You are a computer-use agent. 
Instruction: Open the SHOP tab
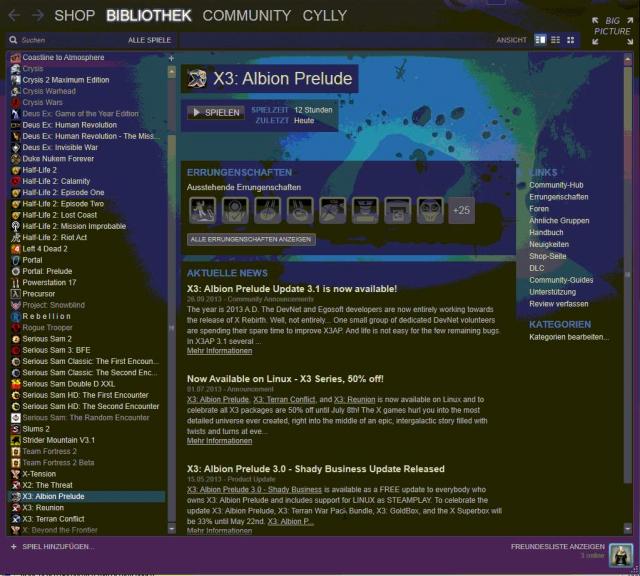coord(75,16)
